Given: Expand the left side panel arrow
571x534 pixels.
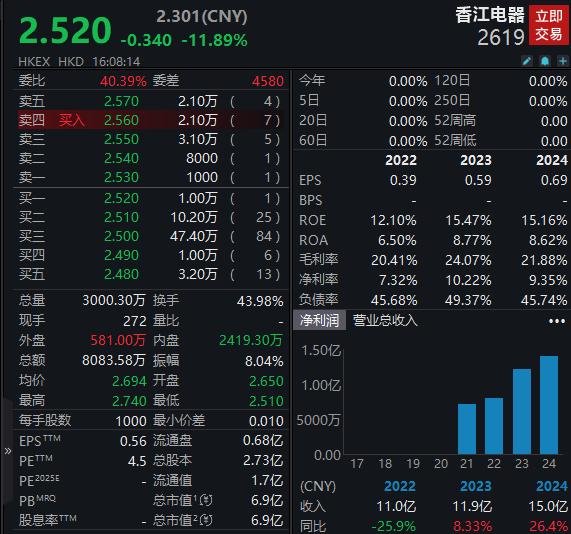Looking at the screenshot, I should pos(8,451).
